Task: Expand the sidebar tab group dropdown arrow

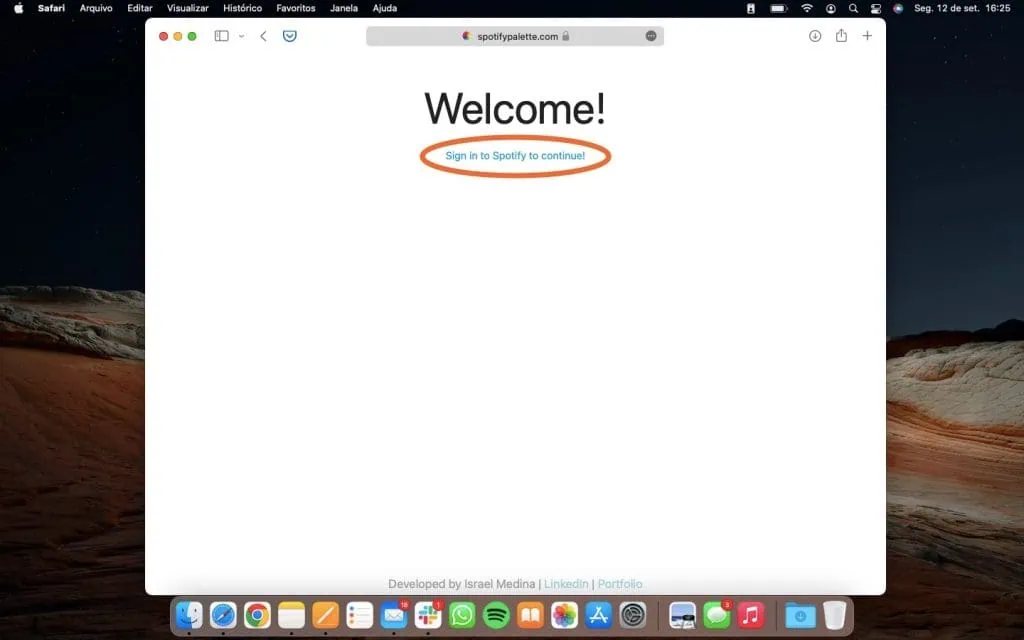Action: click(x=241, y=36)
